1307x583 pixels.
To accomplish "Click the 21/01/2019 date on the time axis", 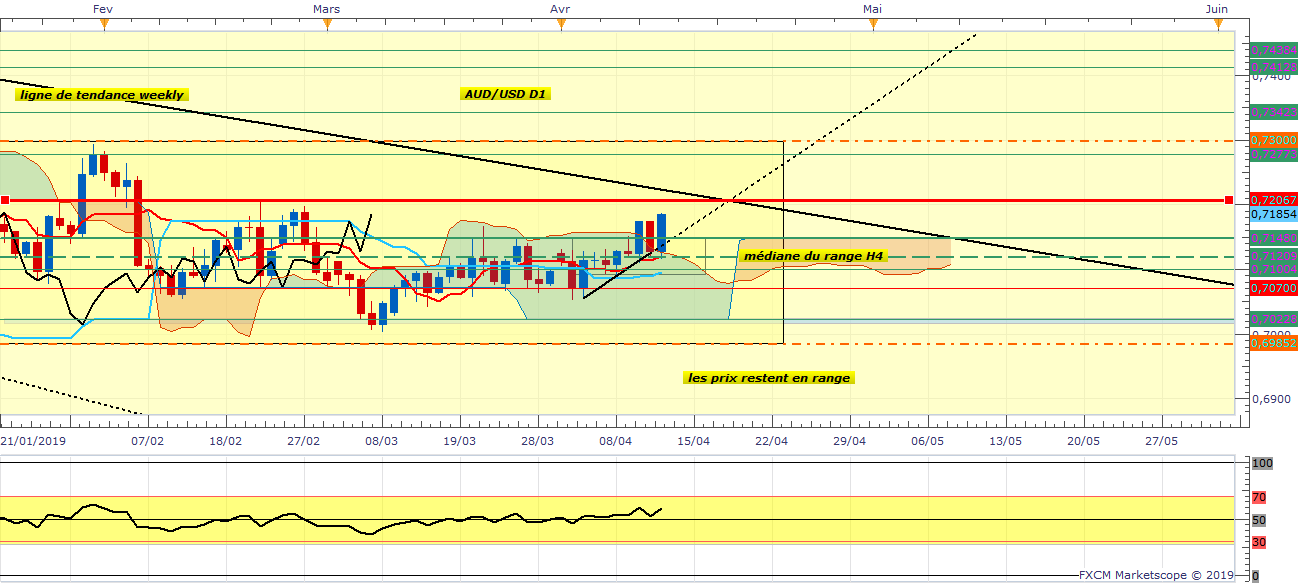I will pyautogui.click(x=32, y=440).
